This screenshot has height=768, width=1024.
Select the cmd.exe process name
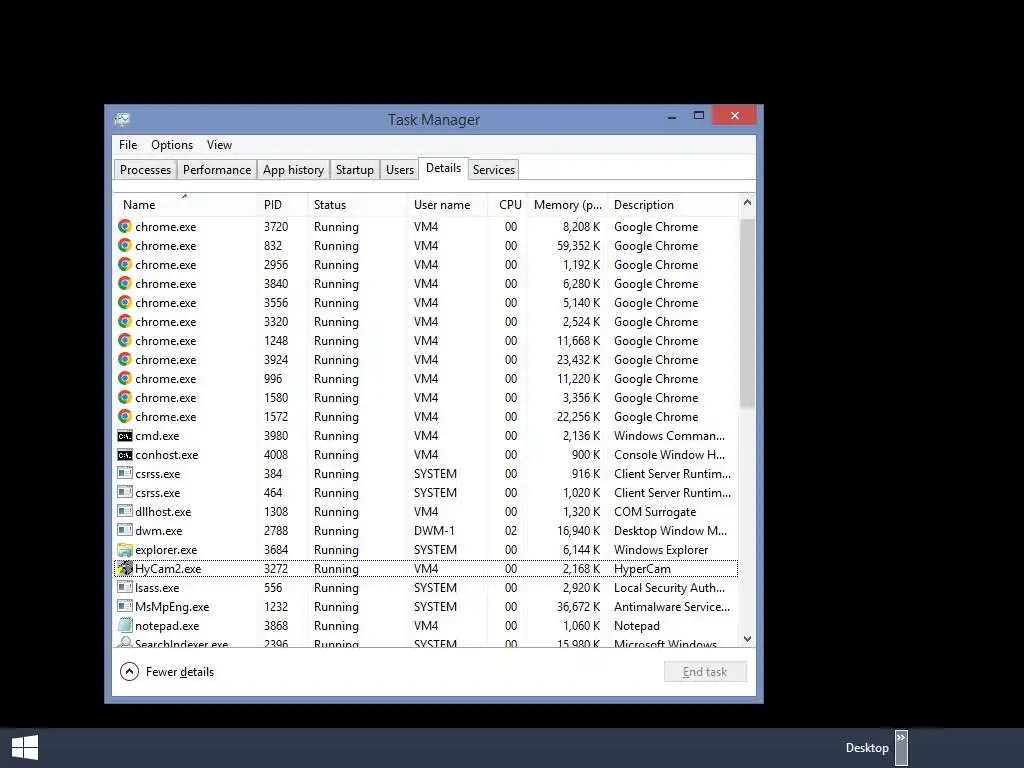157,436
